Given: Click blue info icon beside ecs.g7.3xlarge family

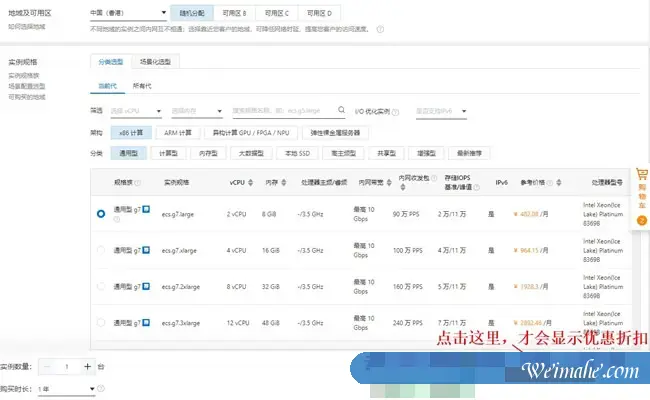Looking at the screenshot, I should coord(146,324).
